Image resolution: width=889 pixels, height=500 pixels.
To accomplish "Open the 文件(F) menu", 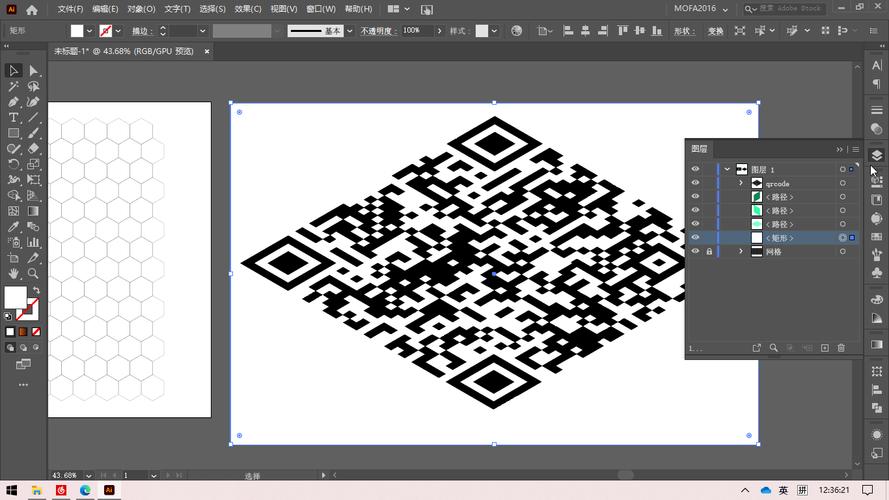I will [70, 9].
